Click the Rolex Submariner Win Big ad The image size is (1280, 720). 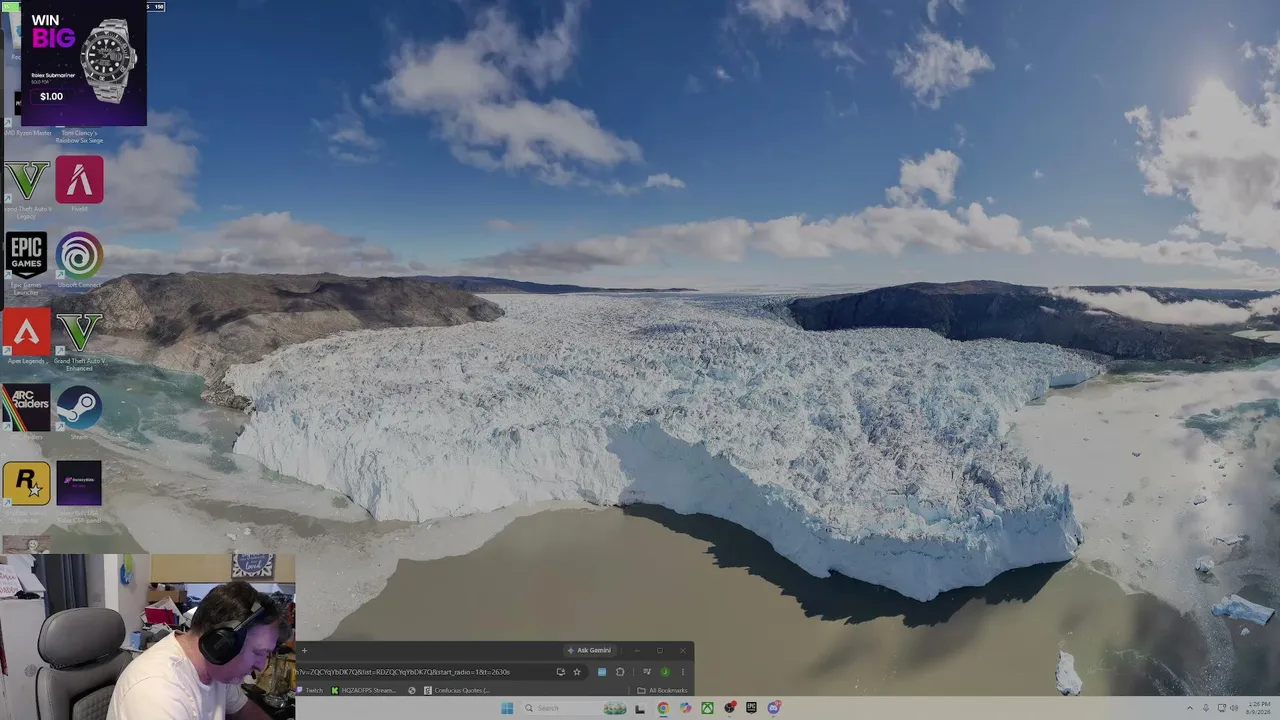coord(84,63)
